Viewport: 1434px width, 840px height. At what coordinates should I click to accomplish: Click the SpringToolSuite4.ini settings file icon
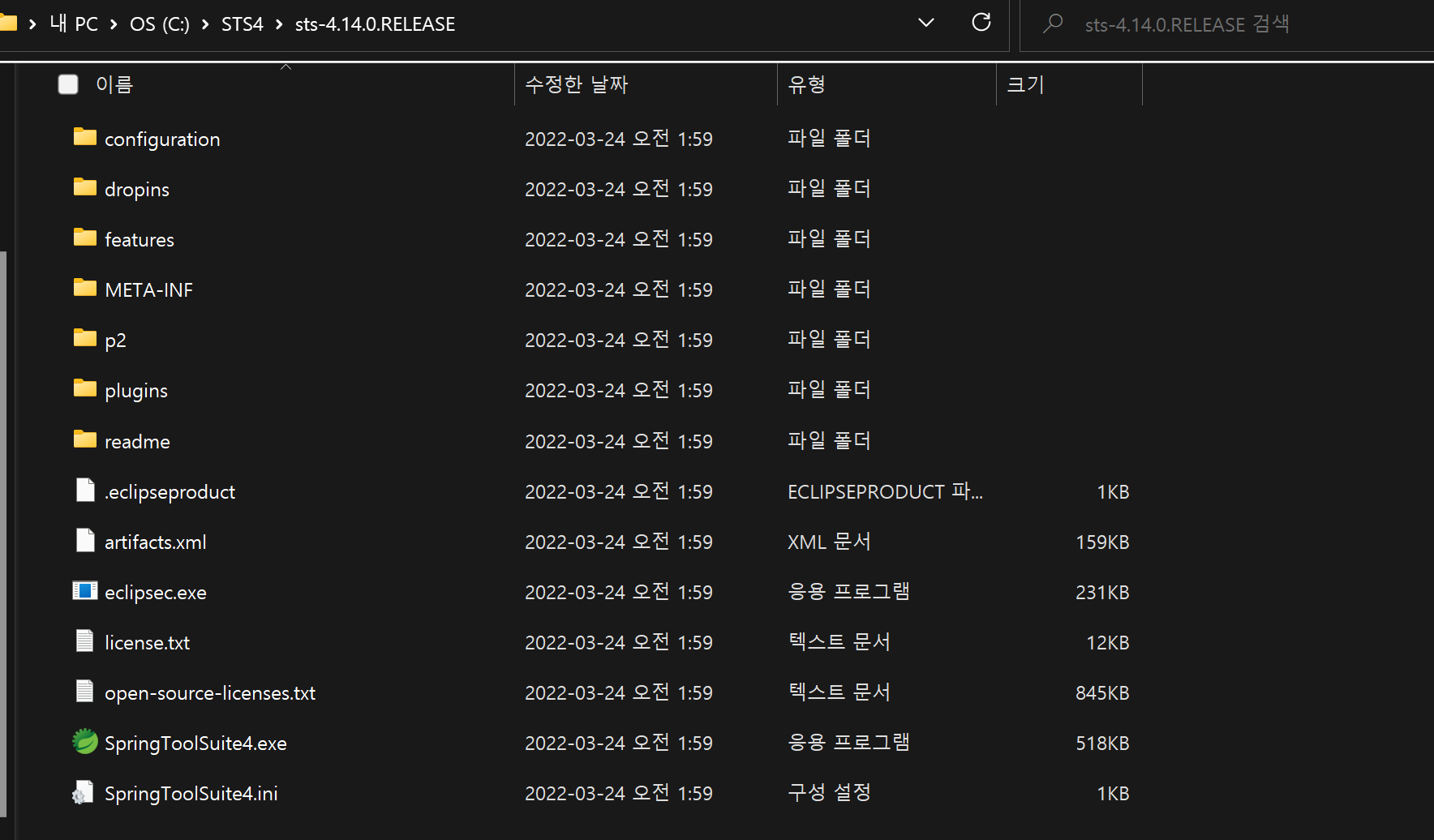coord(84,792)
